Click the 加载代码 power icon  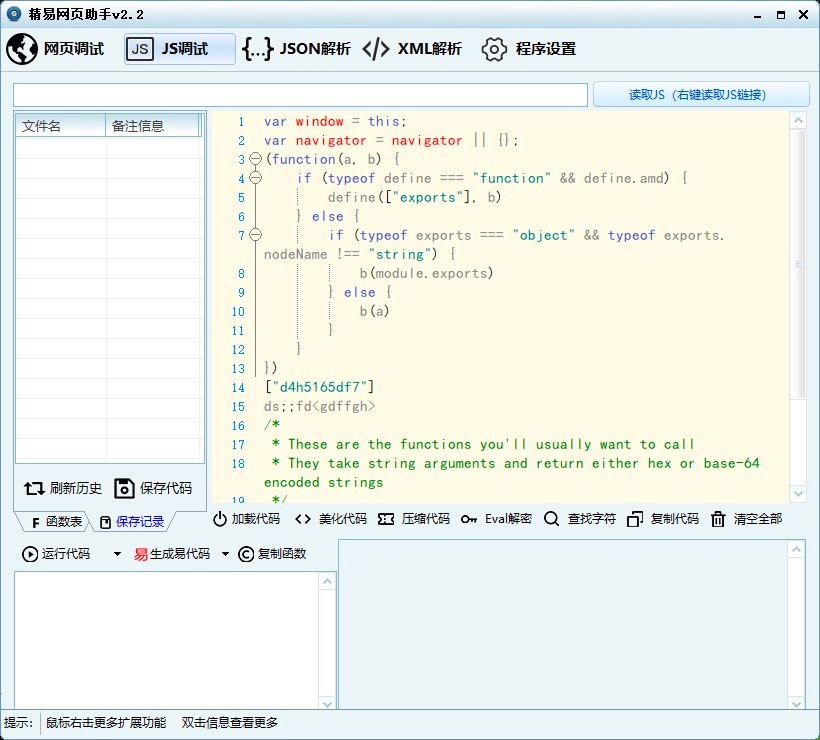coord(220,519)
